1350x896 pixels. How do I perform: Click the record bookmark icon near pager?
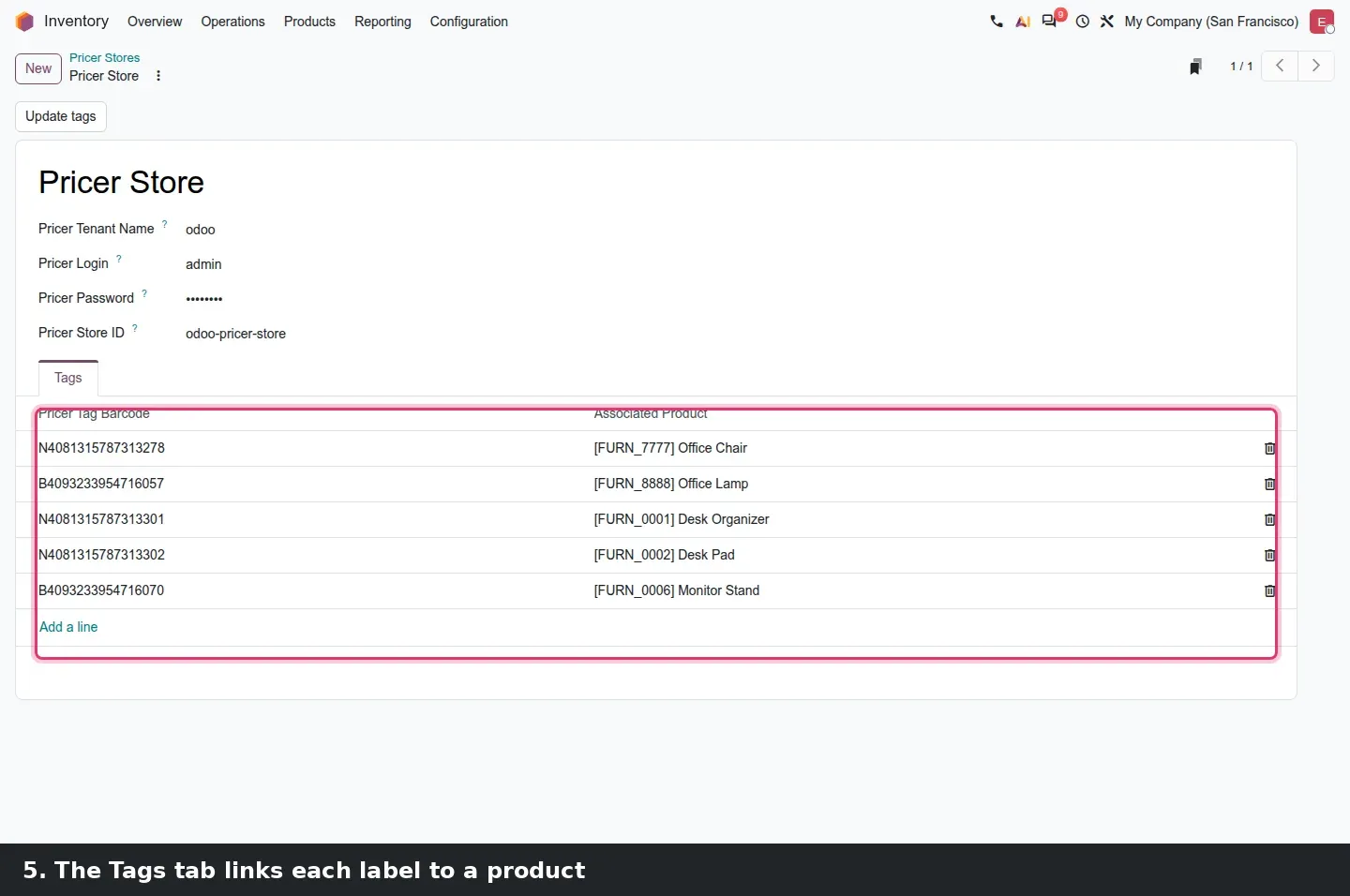[x=1195, y=67]
